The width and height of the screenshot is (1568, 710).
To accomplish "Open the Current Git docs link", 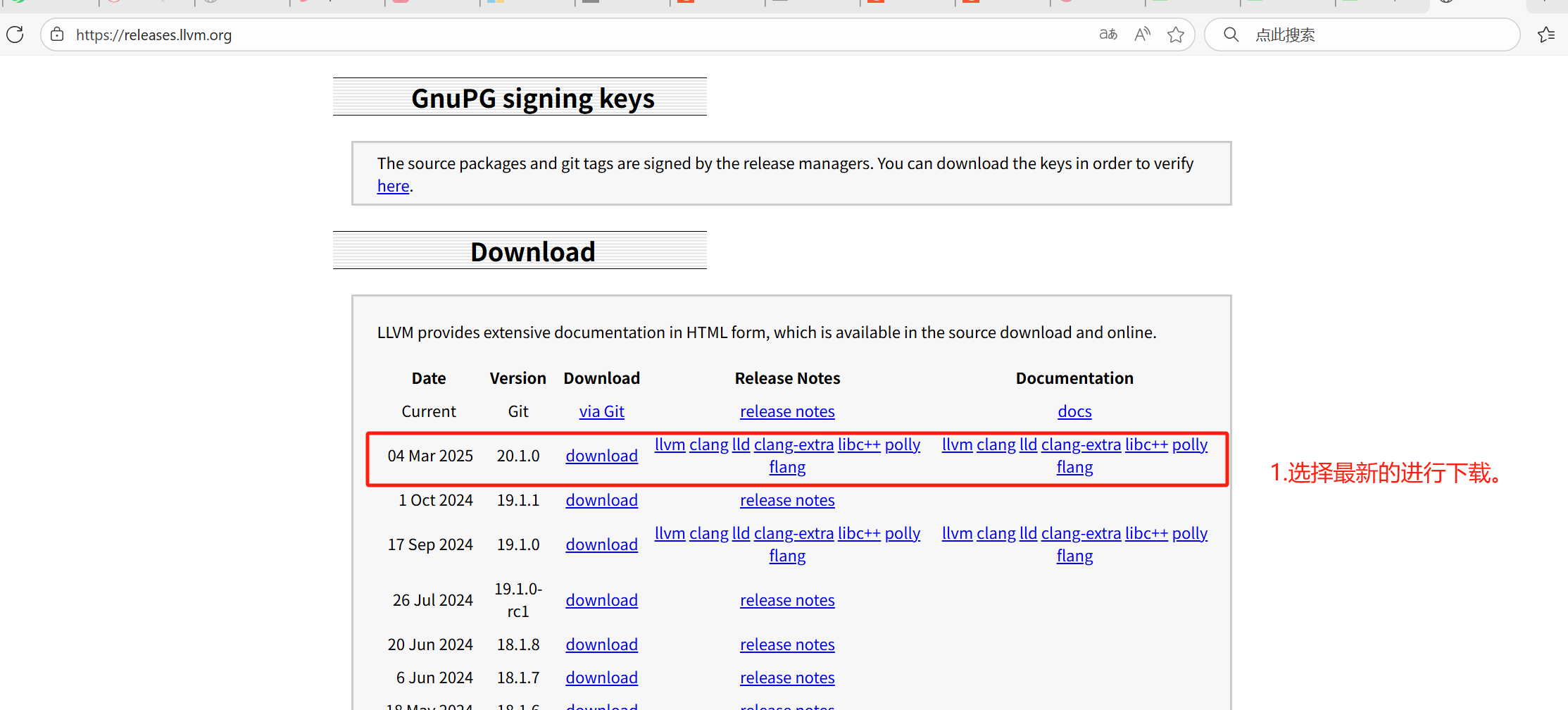I will (x=1074, y=411).
